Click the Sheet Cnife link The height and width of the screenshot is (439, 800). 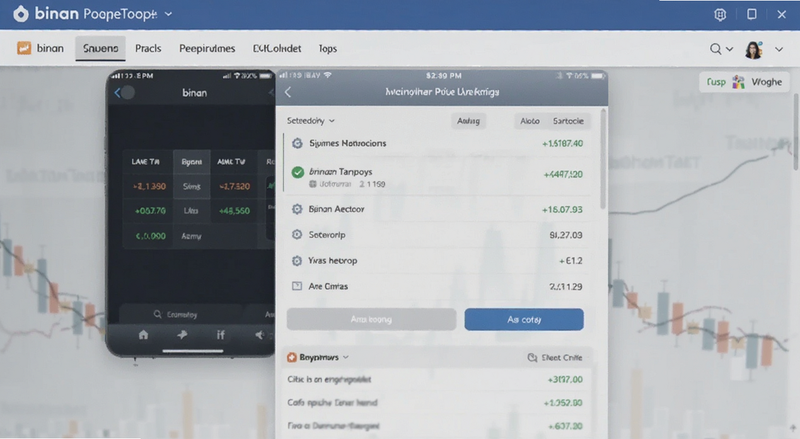pyautogui.click(x=555, y=357)
